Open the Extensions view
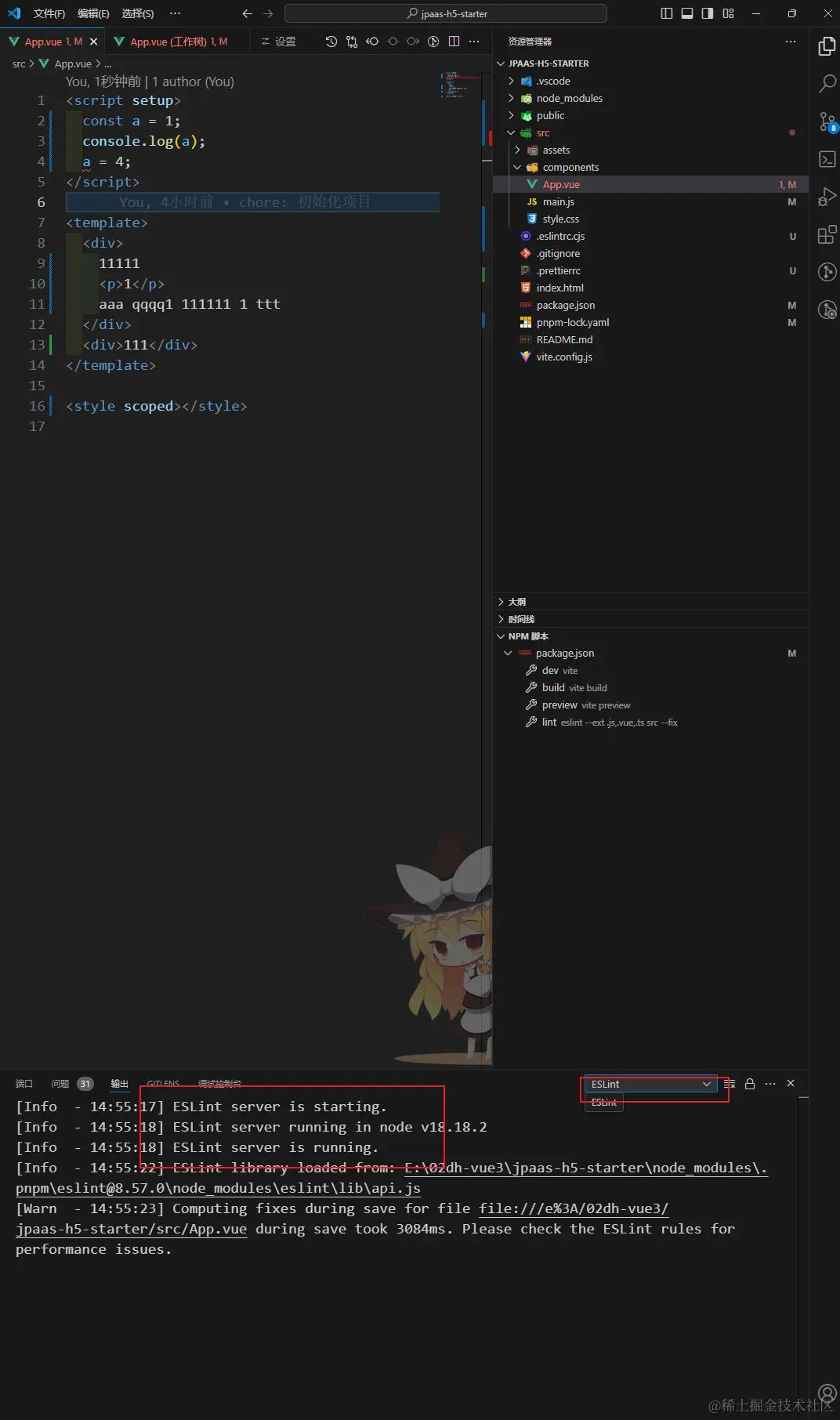Screen dimensions: 840x1420 click(827, 234)
